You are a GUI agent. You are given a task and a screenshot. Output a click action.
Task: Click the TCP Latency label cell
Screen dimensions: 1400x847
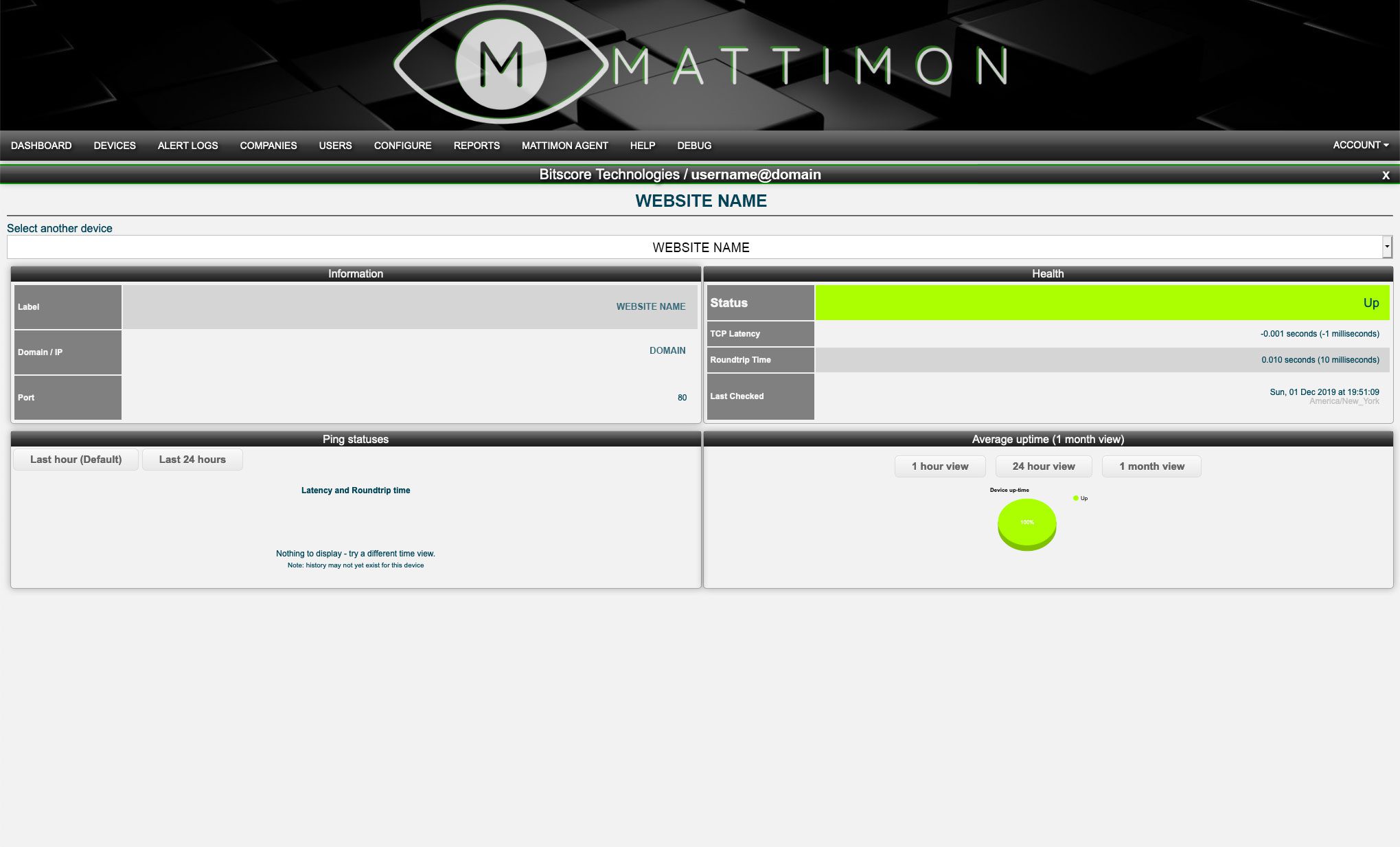pyautogui.click(x=760, y=334)
